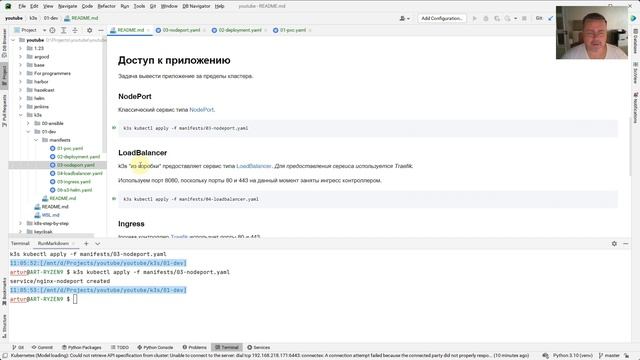Viewport: 640px width, 360px height.
Task: Run the 04-loadbalancer kubectl command gutter icon
Action: pos(114,199)
